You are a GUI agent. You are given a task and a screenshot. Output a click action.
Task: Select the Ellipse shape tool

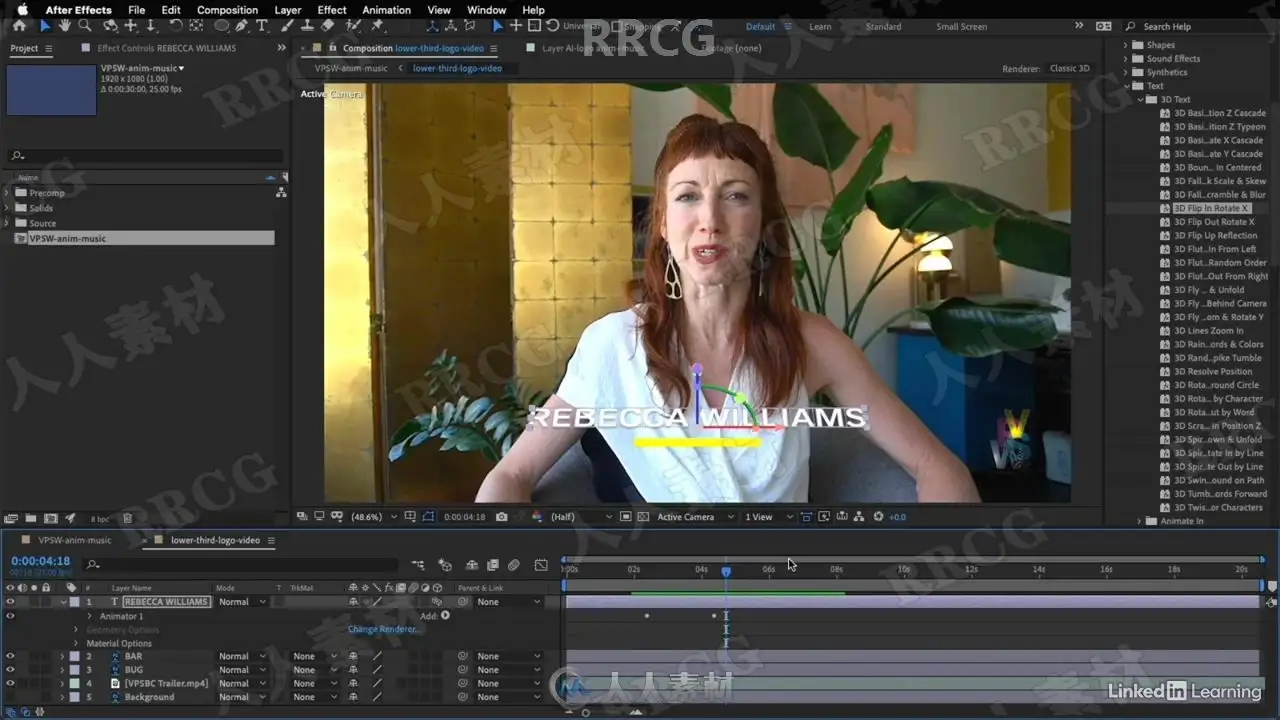tap(221, 26)
